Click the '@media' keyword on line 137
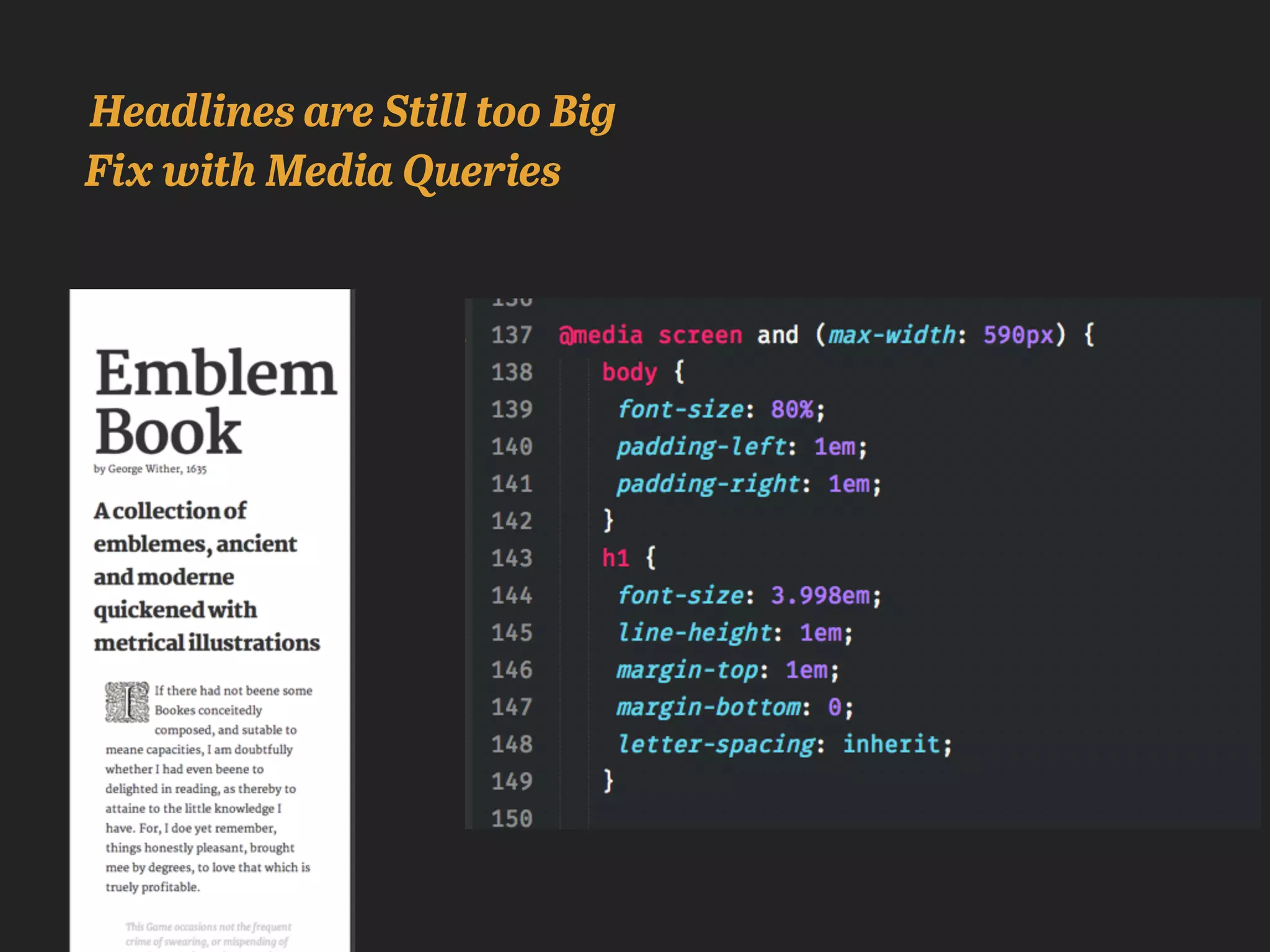 [x=600, y=335]
